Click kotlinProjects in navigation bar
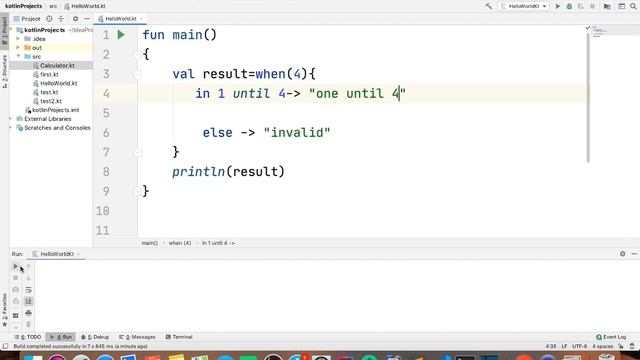The width and height of the screenshot is (640, 360). (x=23, y=6)
